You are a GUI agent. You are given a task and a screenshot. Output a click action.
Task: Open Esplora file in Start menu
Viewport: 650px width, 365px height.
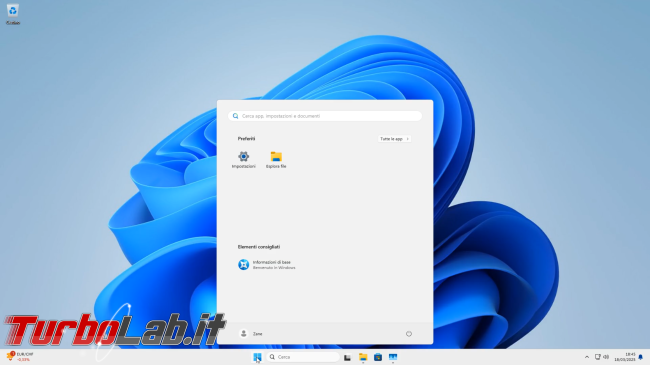coord(276,159)
